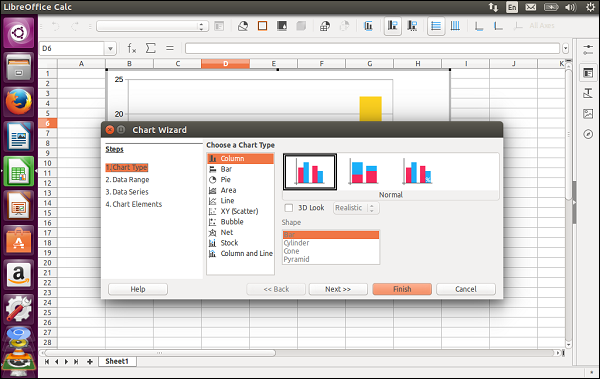600x379 pixels.
Task: Click the Titles chart toolbar icon
Action: pyautogui.click(x=368, y=26)
